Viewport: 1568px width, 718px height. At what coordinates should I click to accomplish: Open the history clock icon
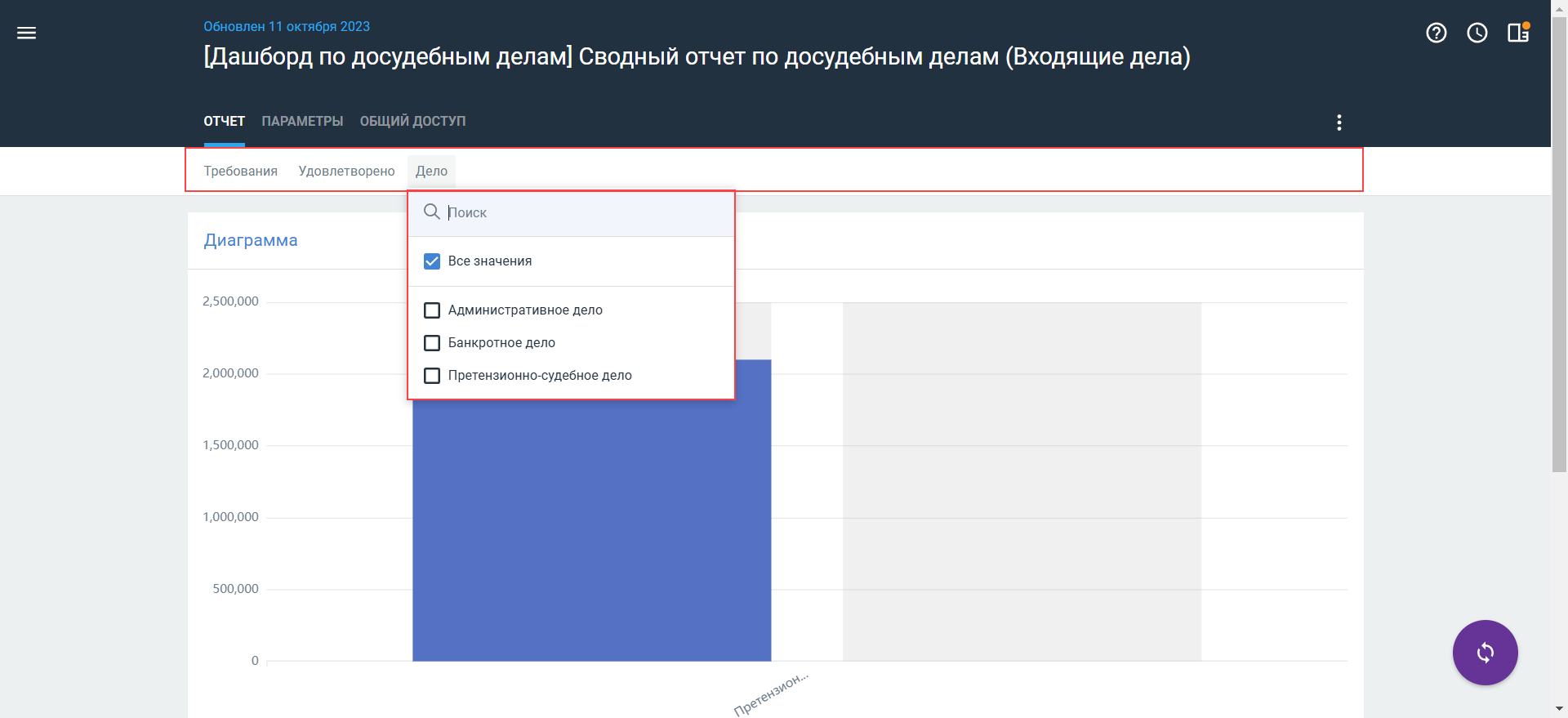[x=1477, y=33]
